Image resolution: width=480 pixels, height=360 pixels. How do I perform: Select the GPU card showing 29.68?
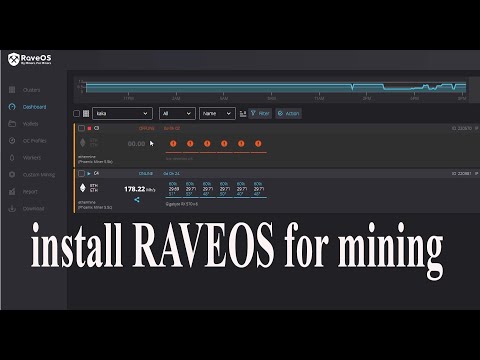point(173,189)
